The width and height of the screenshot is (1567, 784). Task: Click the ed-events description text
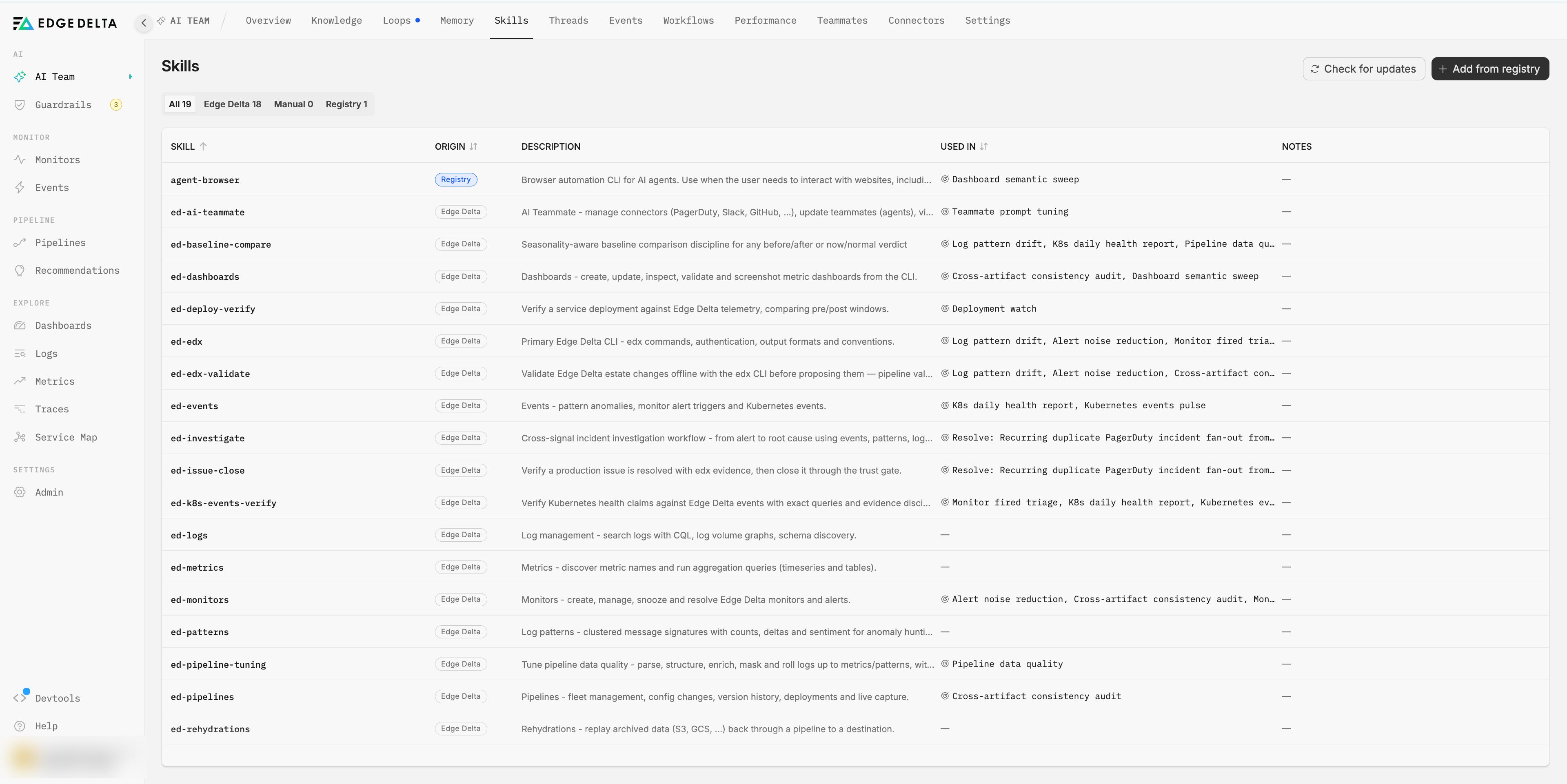click(673, 406)
